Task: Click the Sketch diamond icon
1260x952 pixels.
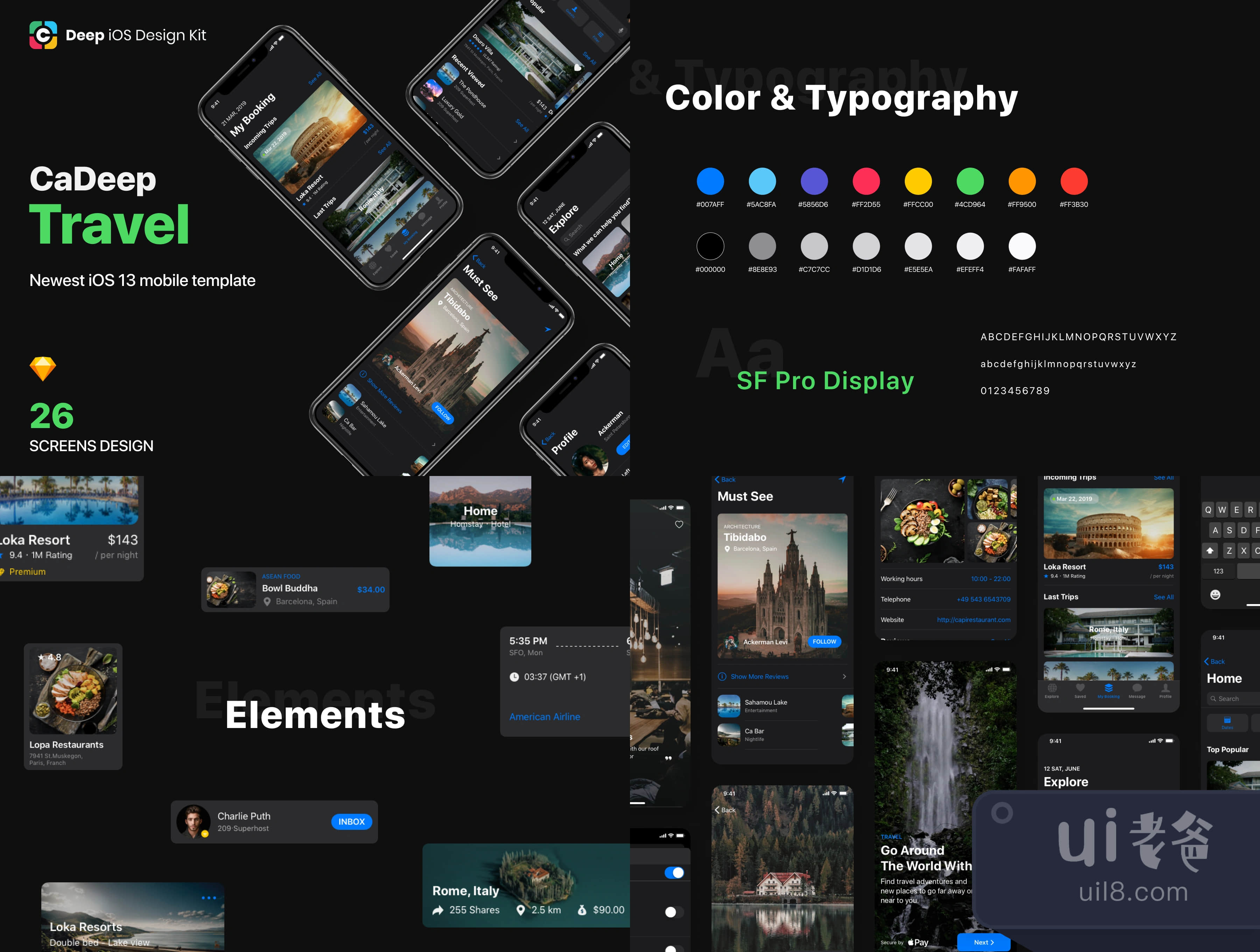Action: [x=43, y=369]
